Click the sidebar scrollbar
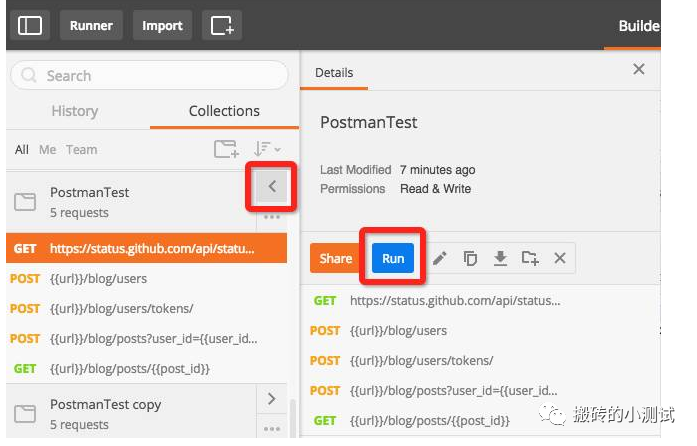 292,418
